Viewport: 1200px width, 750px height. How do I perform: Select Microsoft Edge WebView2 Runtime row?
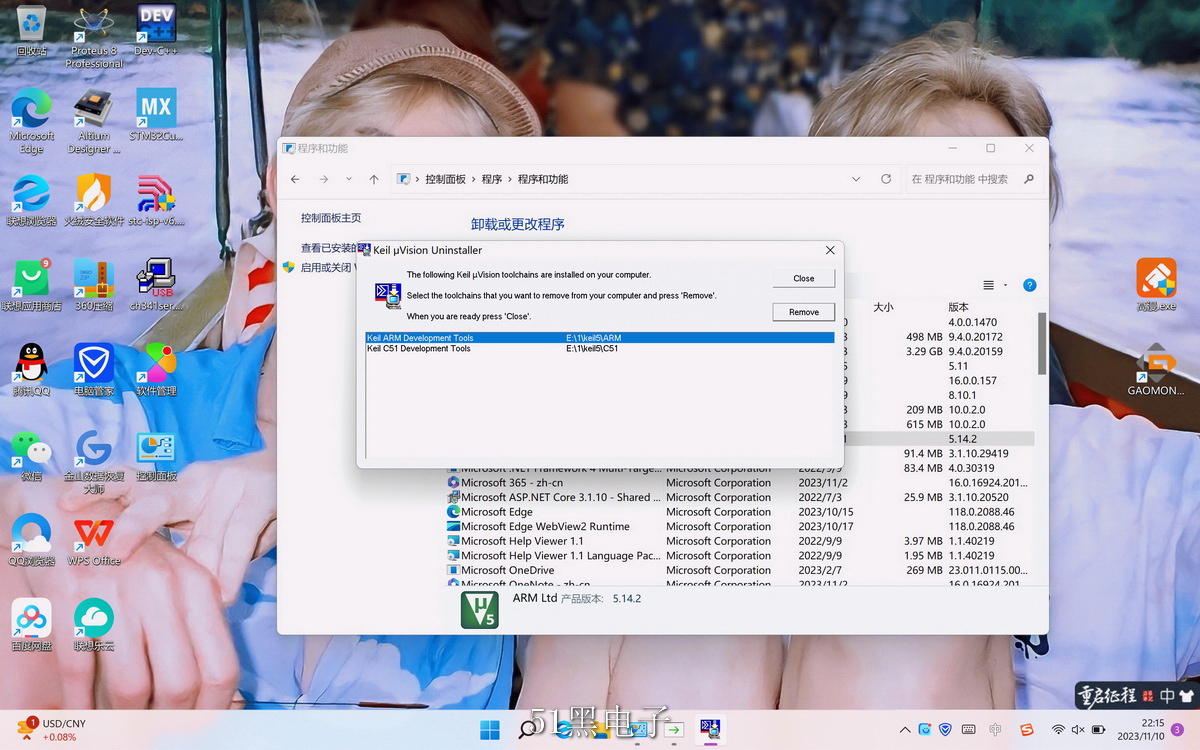coord(740,526)
